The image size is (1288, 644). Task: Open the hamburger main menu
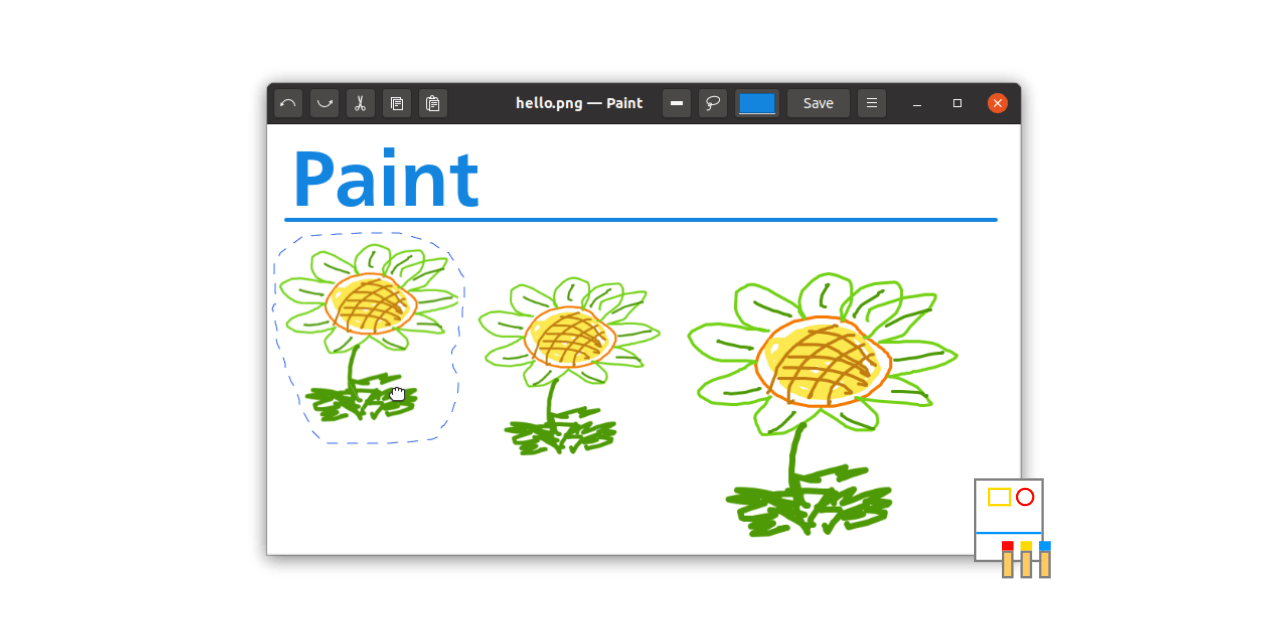[871, 103]
